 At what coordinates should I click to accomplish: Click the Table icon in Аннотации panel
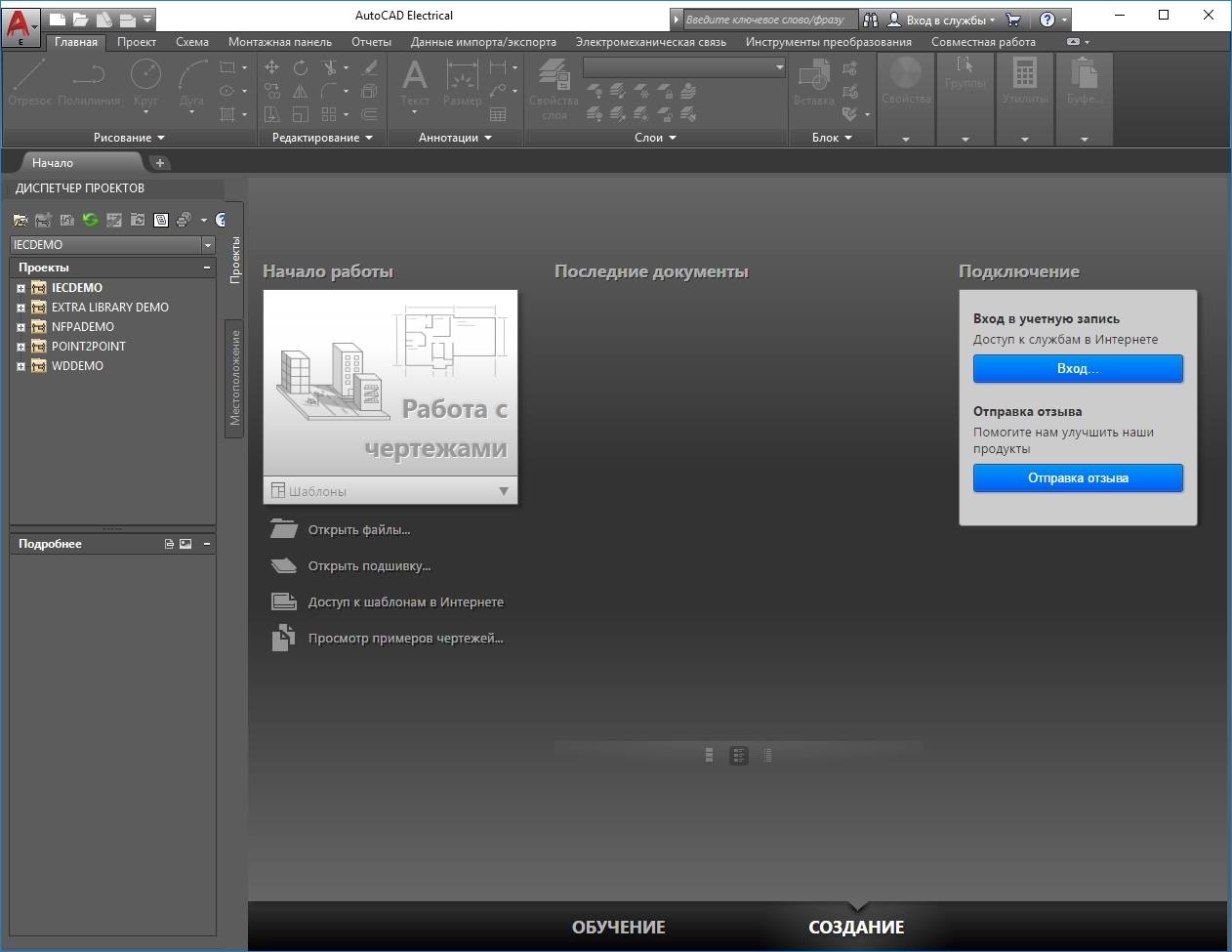pyautogui.click(x=498, y=114)
